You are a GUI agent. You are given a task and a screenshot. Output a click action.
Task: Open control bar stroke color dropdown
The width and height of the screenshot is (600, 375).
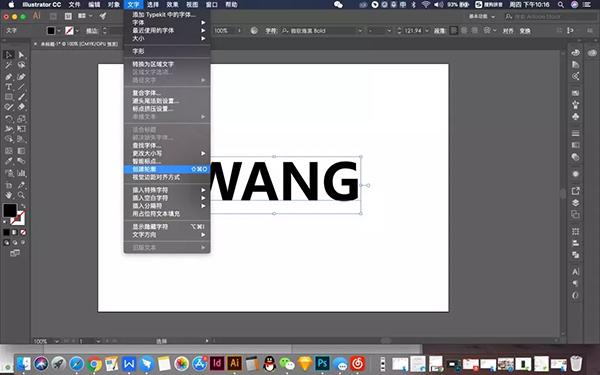(78, 31)
